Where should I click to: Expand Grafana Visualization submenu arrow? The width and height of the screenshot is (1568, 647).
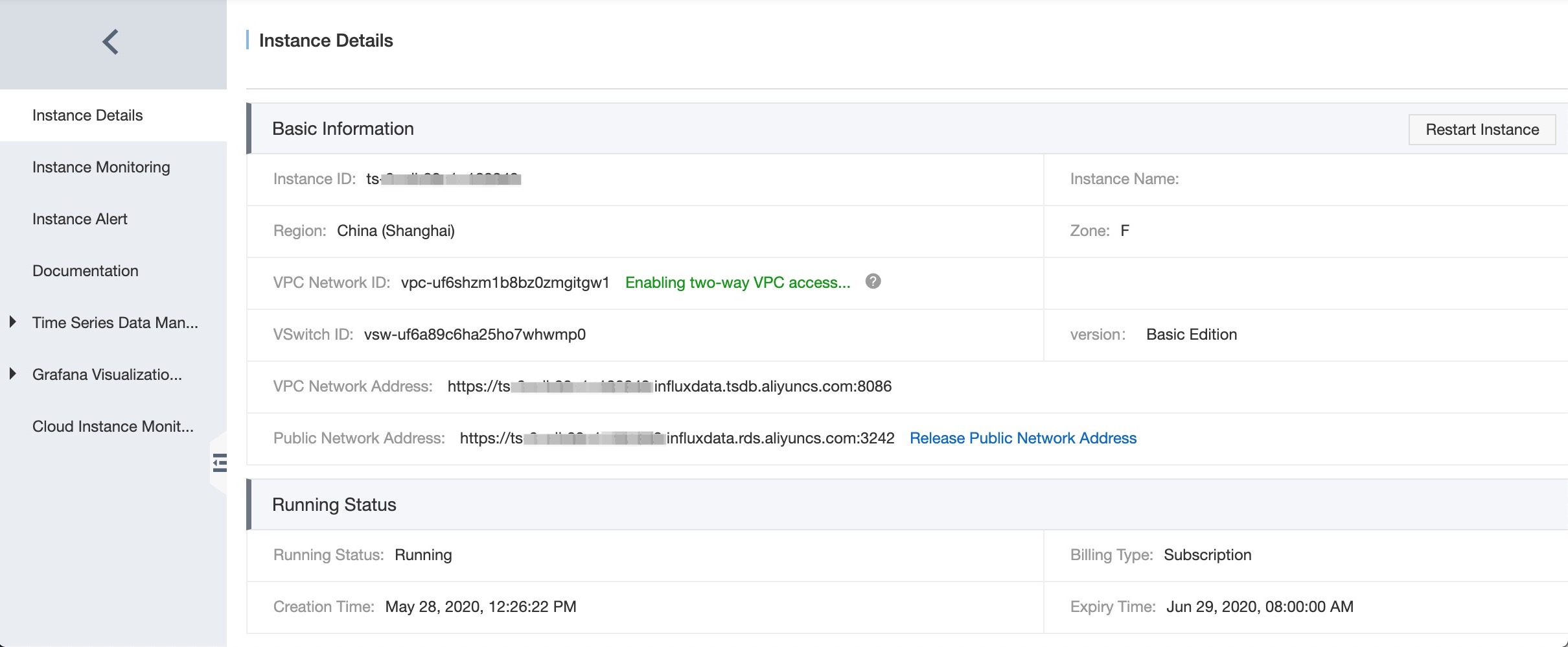12,373
